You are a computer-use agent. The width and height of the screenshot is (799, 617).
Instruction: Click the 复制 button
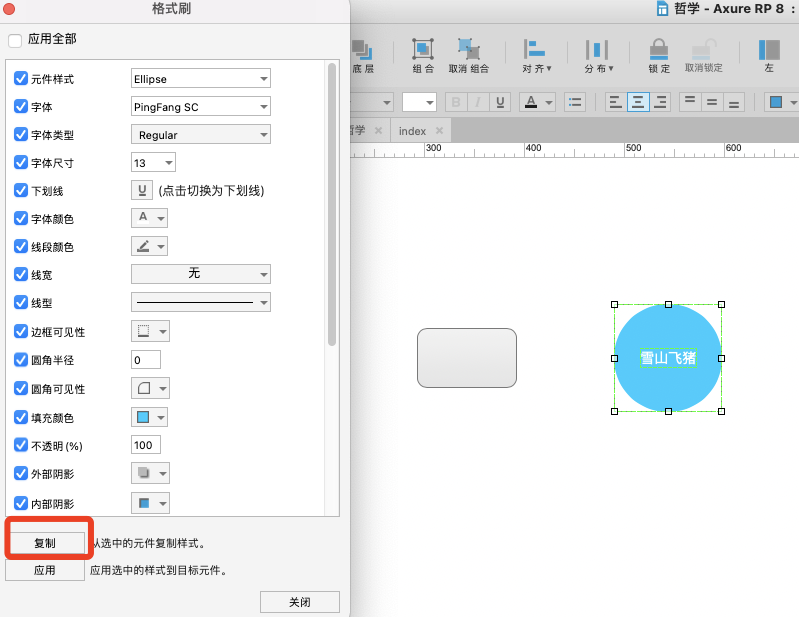(x=45, y=543)
